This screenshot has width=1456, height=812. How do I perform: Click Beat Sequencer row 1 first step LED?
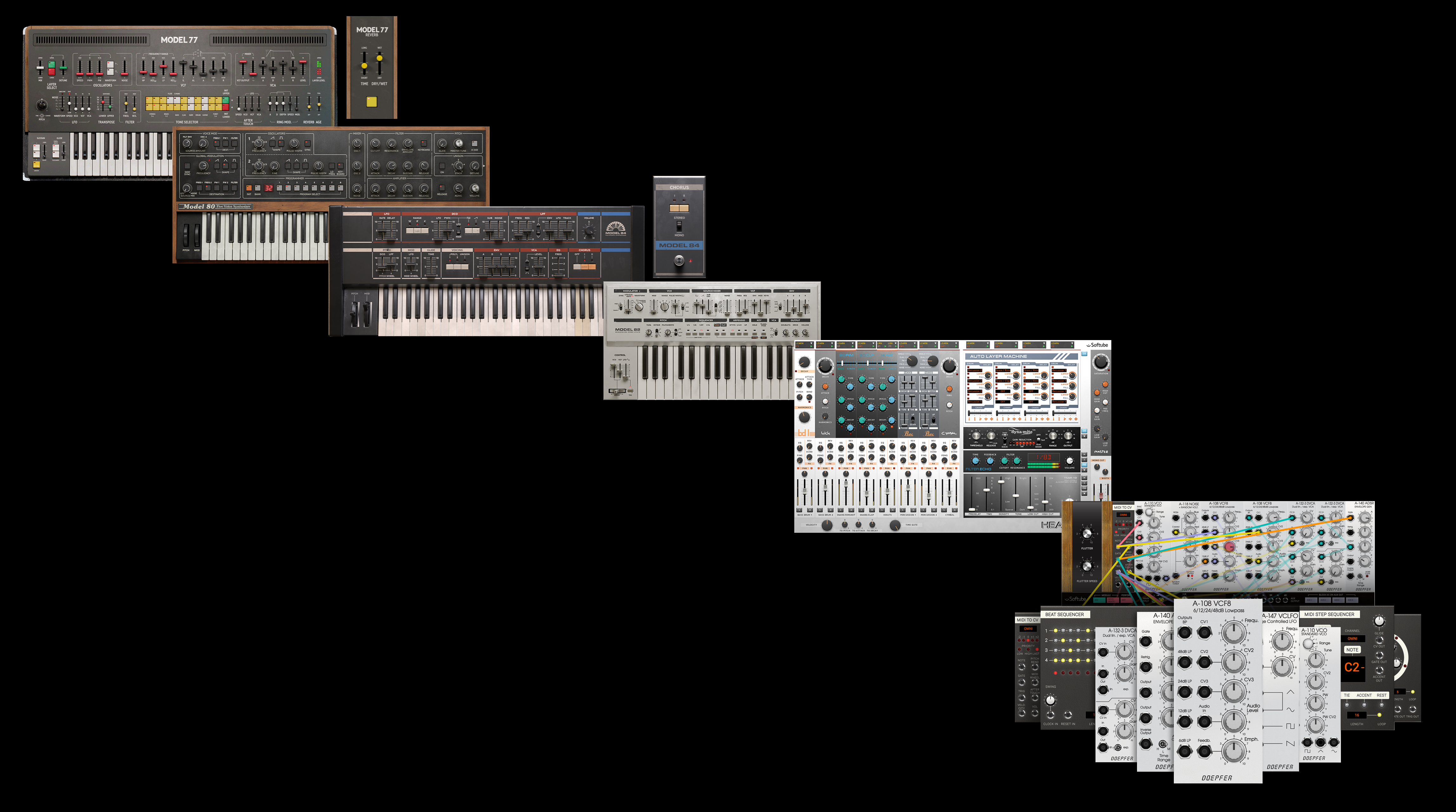pos(1056,631)
